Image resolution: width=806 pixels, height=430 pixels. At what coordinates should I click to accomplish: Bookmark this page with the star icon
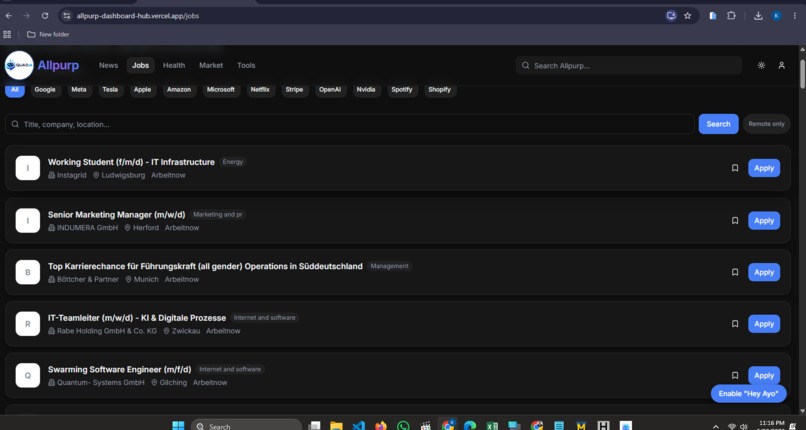(687, 16)
